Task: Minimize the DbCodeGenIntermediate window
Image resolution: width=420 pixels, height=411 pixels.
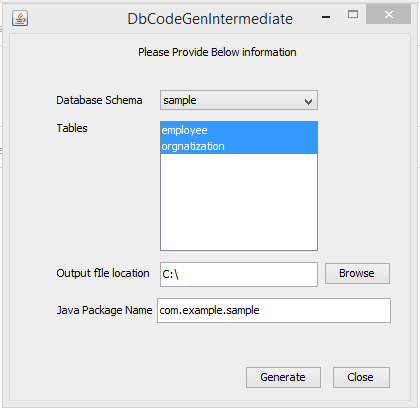Action: click(x=326, y=17)
